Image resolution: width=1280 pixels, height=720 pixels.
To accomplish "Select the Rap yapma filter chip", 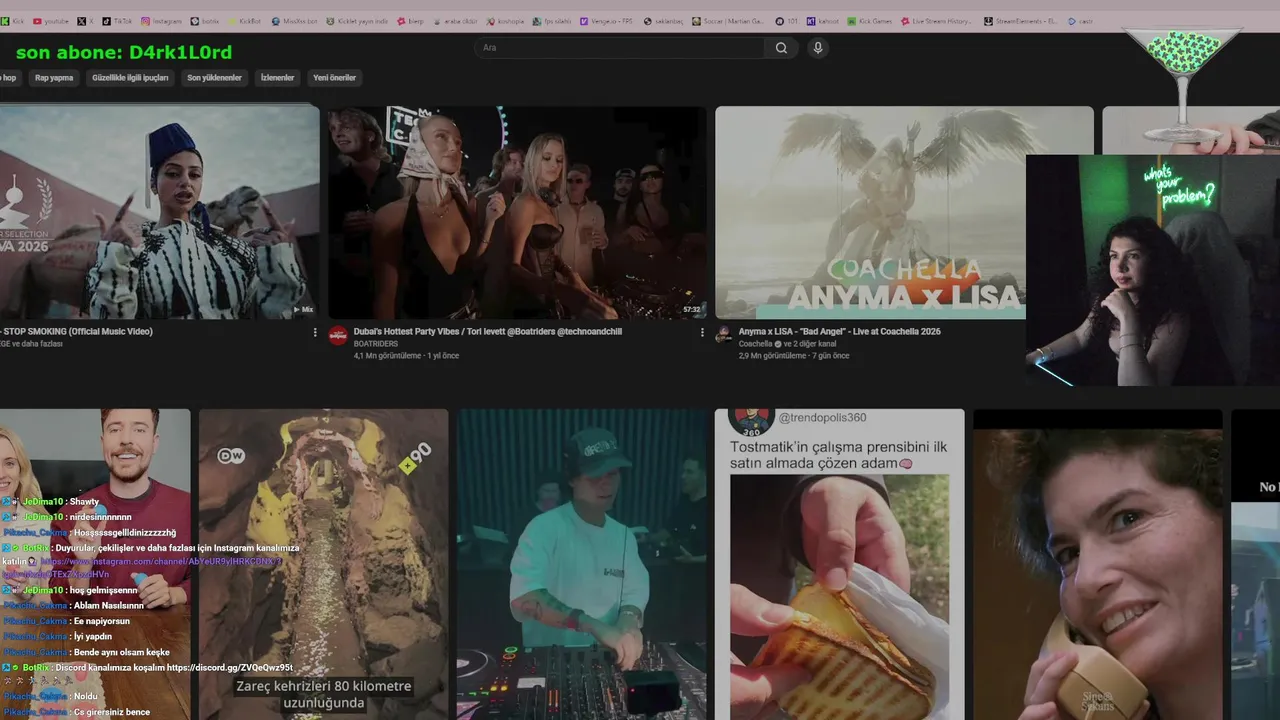I will point(54,77).
